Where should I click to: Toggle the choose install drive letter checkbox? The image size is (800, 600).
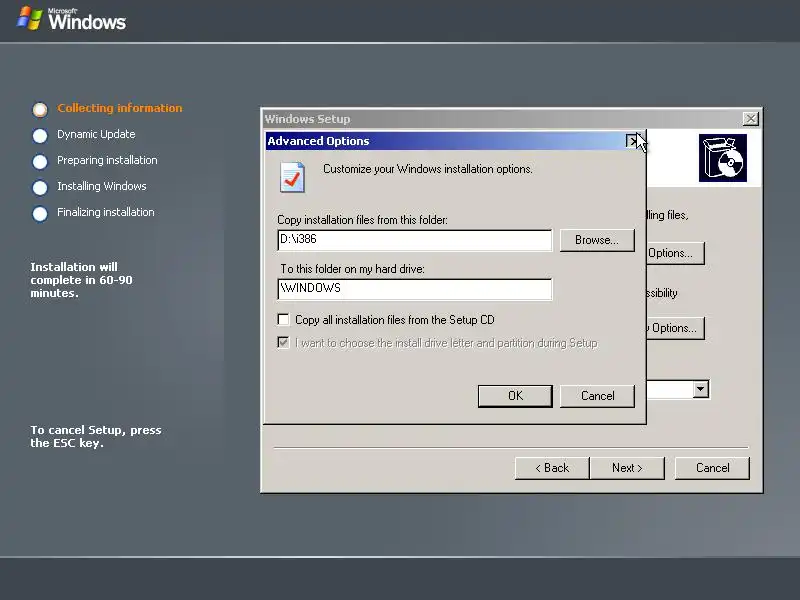tap(283, 342)
